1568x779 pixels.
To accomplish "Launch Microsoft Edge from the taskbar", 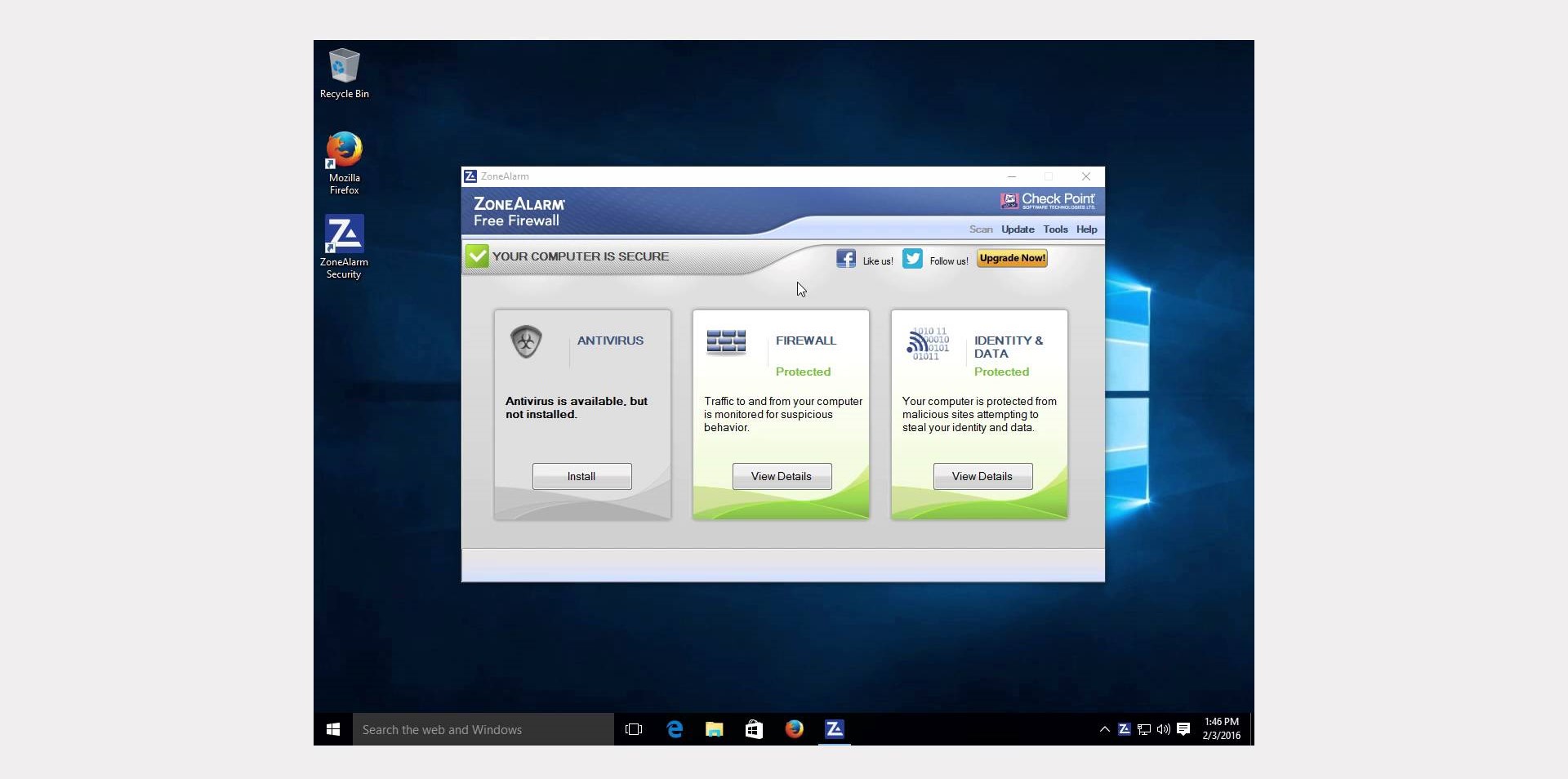I will [x=675, y=729].
